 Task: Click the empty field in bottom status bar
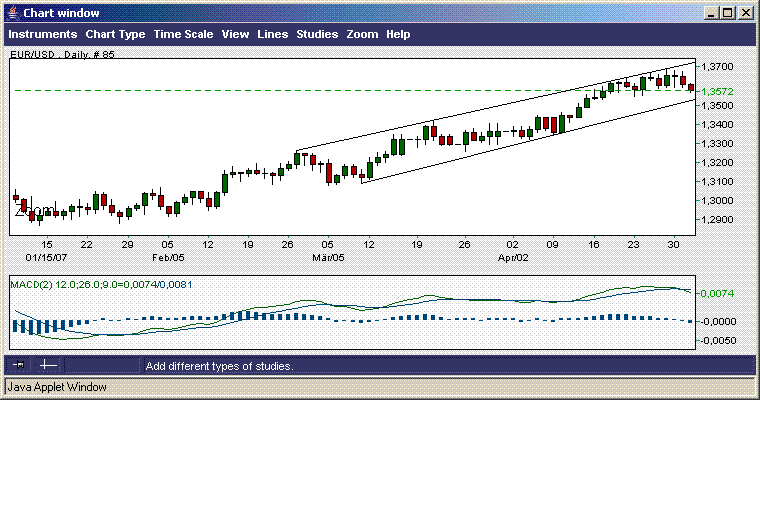point(102,365)
